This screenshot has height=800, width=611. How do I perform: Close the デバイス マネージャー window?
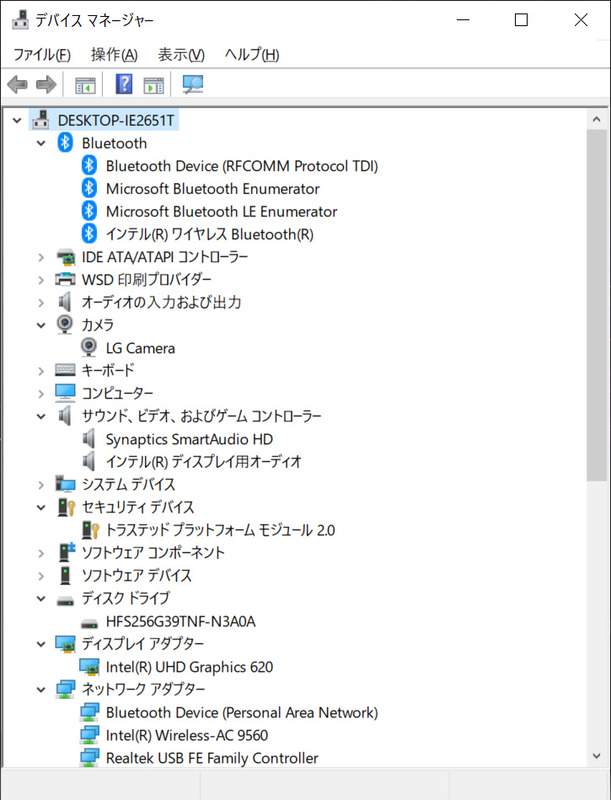pyautogui.click(x=581, y=20)
